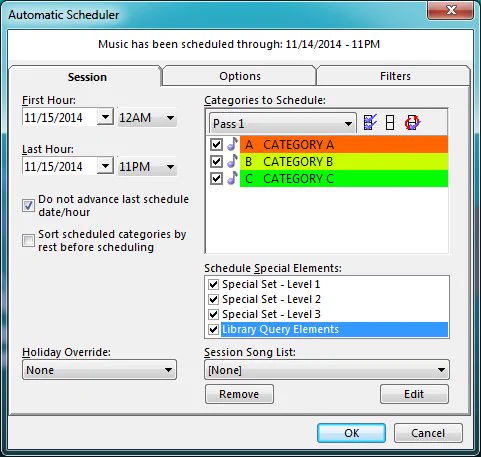Uncheck Special Set - Level 1
Screen dimensions: 481x457
pyautogui.click(x=213, y=284)
